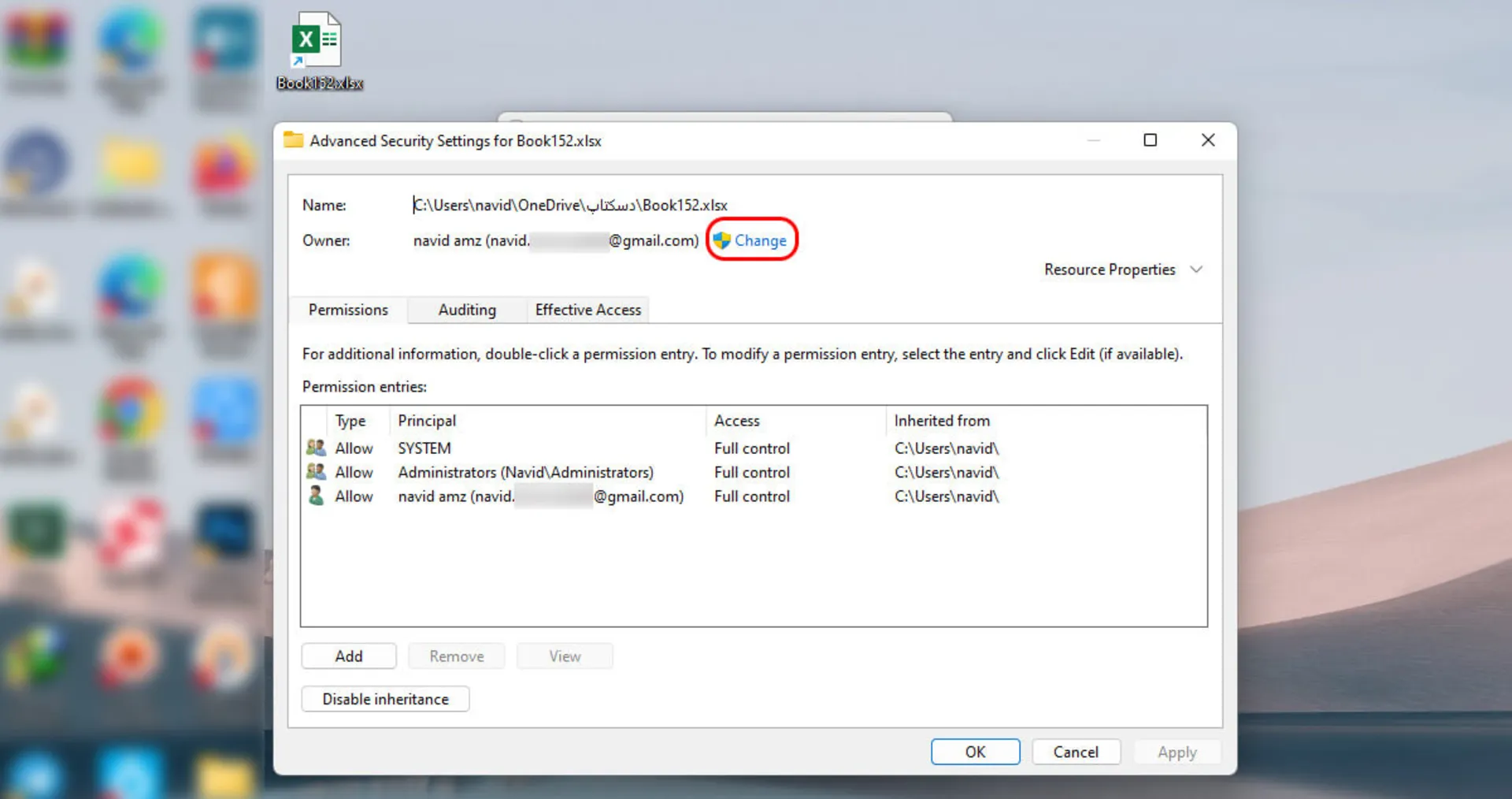
Task: Select the SYSTEM permission entry
Action: (754, 448)
